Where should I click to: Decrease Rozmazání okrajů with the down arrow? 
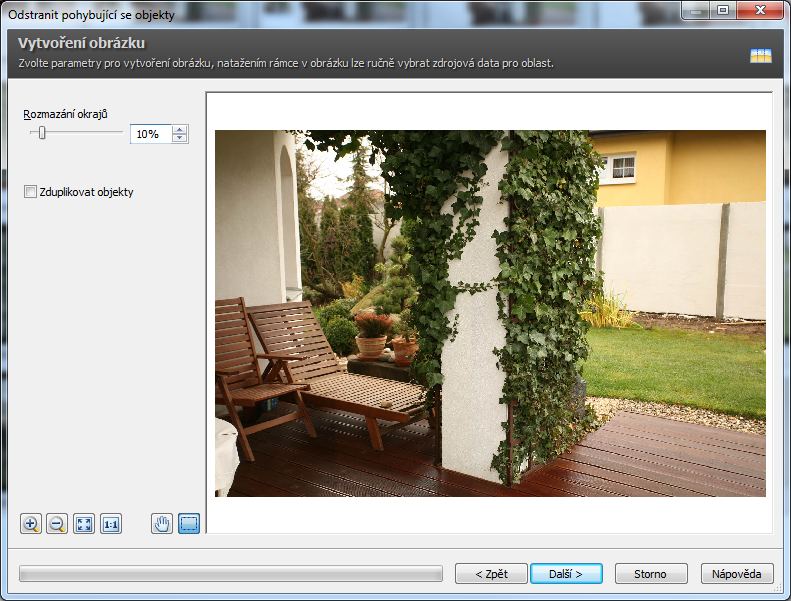click(x=179, y=138)
